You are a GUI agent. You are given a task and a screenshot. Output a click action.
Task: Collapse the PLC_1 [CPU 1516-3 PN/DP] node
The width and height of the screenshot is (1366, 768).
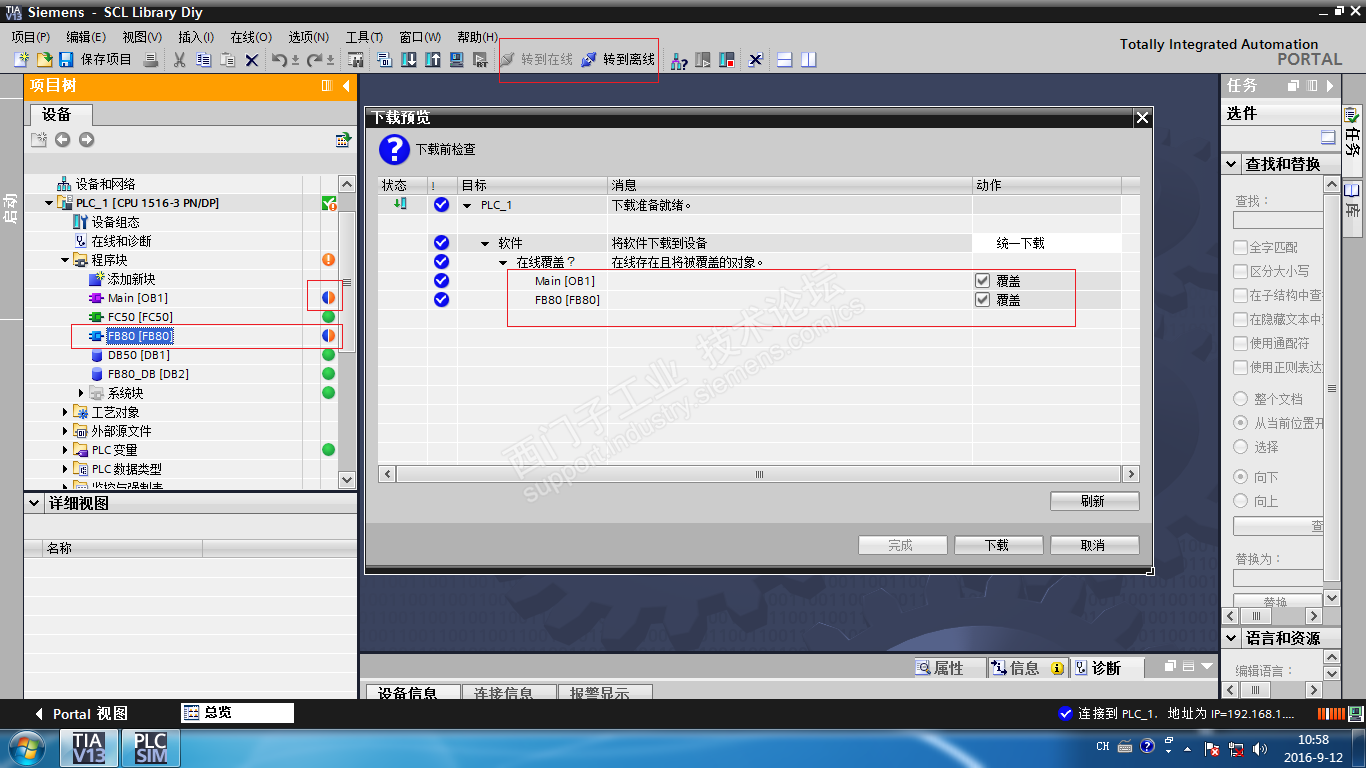[49, 203]
